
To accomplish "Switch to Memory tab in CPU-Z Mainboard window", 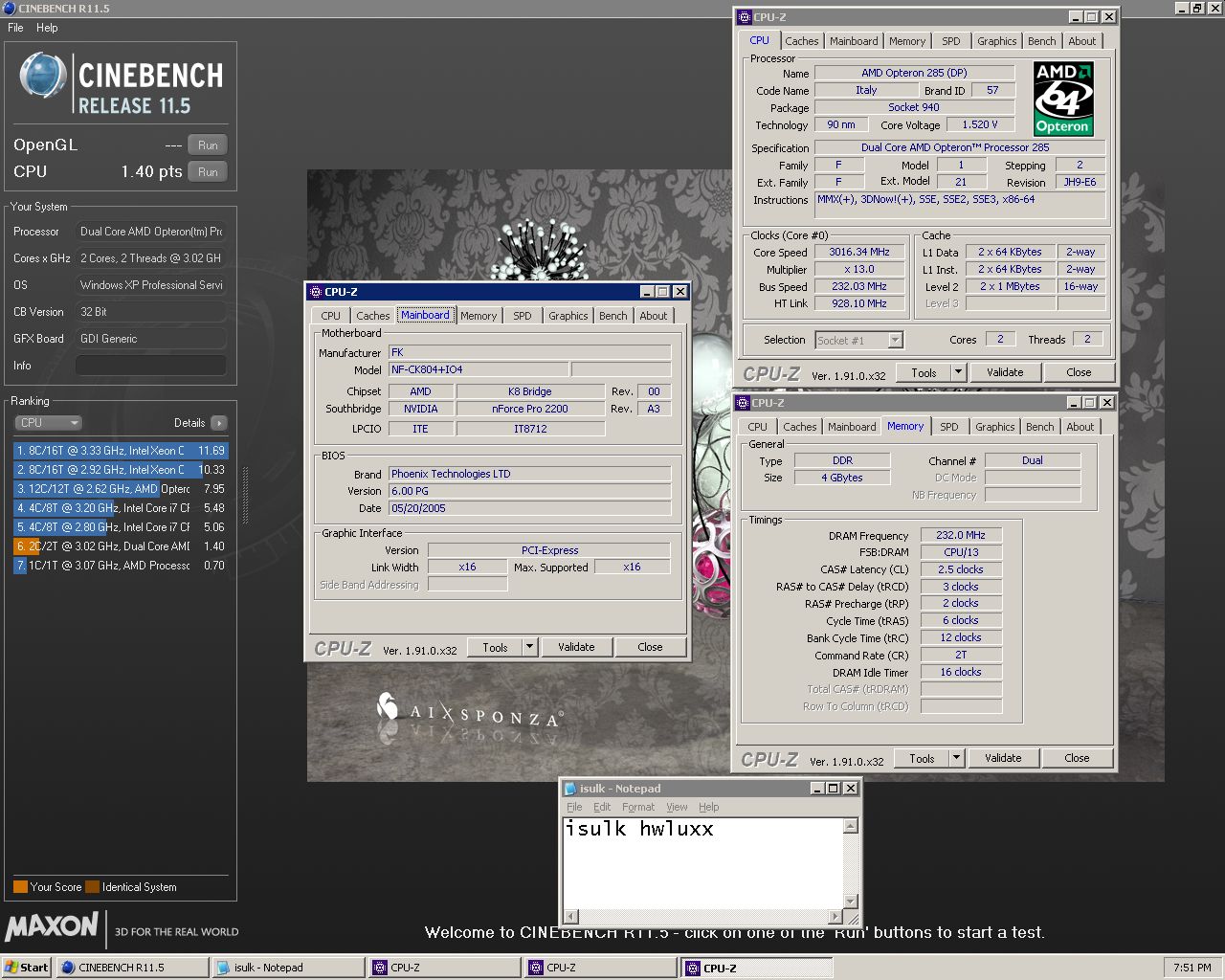I will coord(479,316).
